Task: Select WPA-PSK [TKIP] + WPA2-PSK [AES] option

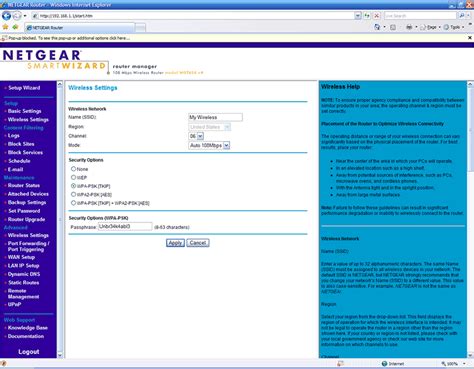Action: [x=73, y=203]
